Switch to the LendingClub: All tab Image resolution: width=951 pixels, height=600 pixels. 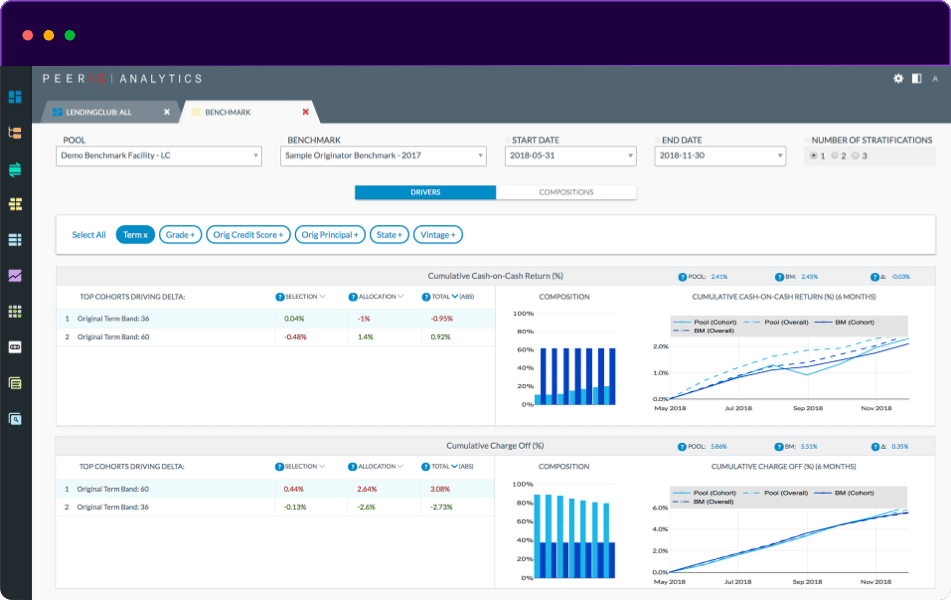coord(105,112)
